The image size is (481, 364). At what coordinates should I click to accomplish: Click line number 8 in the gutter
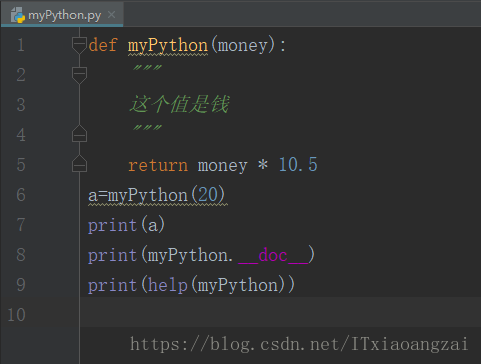coord(21,255)
